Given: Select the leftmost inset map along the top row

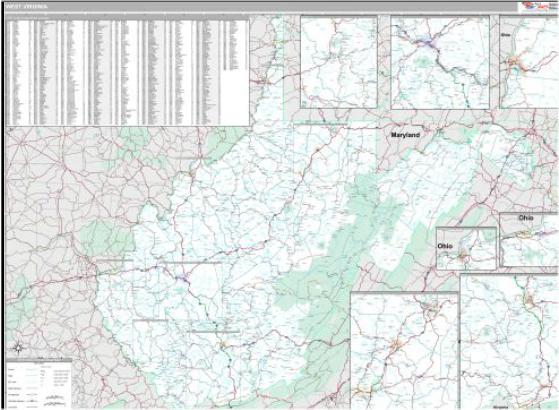Looking at the screenshot, I should [339, 62].
